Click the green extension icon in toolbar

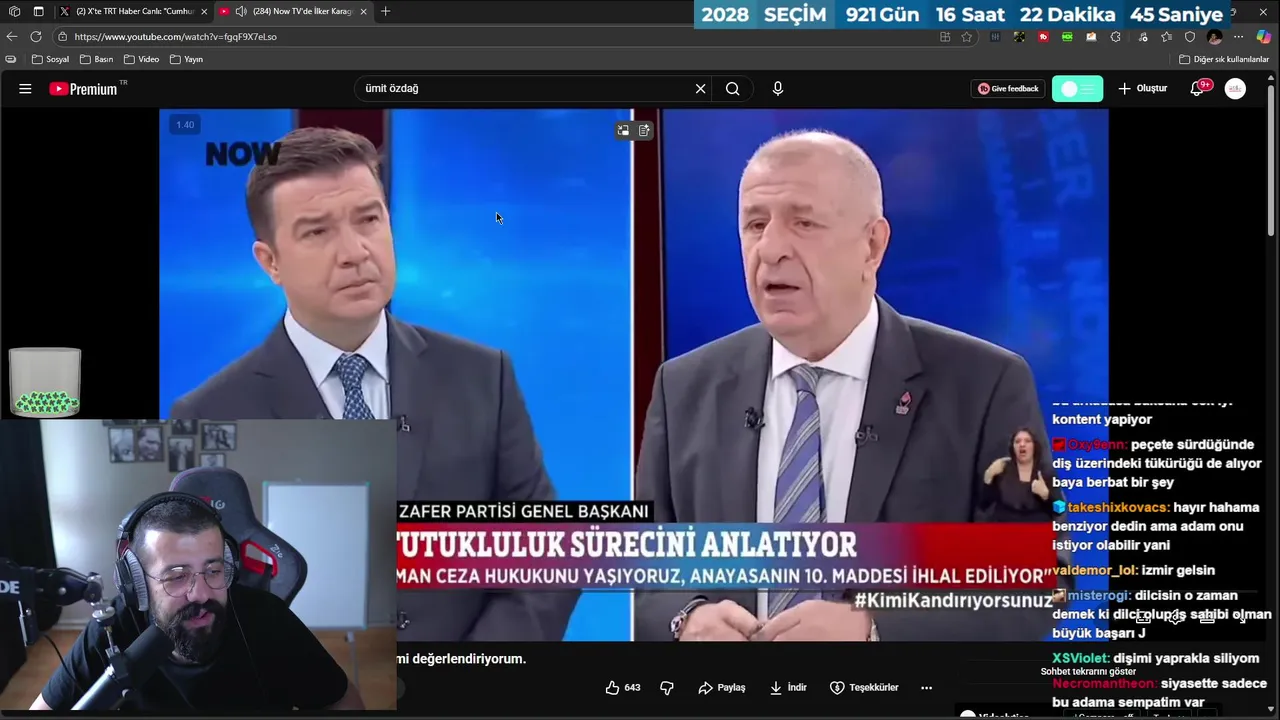(x=1067, y=37)
